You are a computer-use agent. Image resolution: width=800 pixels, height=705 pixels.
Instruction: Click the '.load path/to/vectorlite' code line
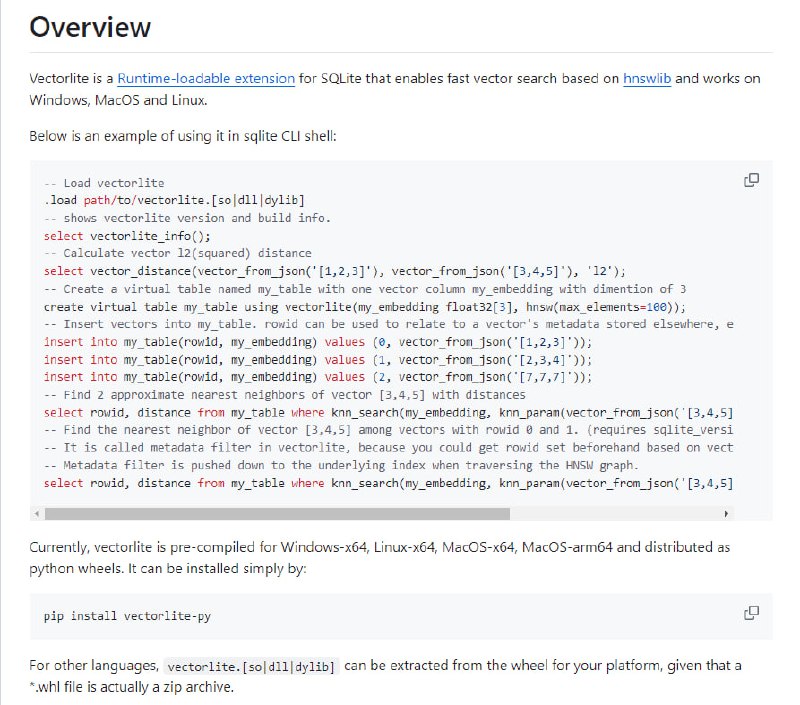174,201
